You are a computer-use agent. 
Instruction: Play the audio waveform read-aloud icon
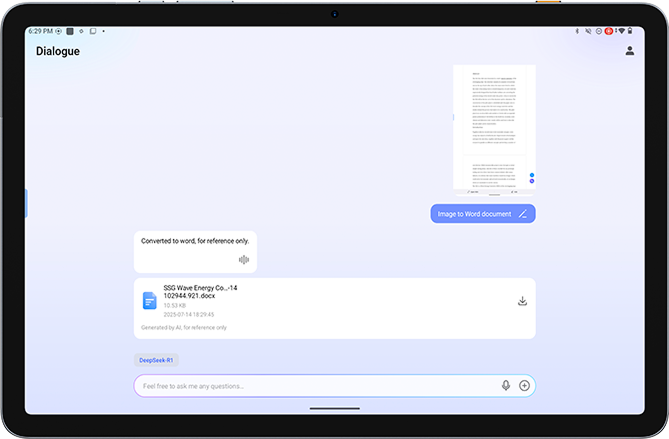click(x=244, y=259)
